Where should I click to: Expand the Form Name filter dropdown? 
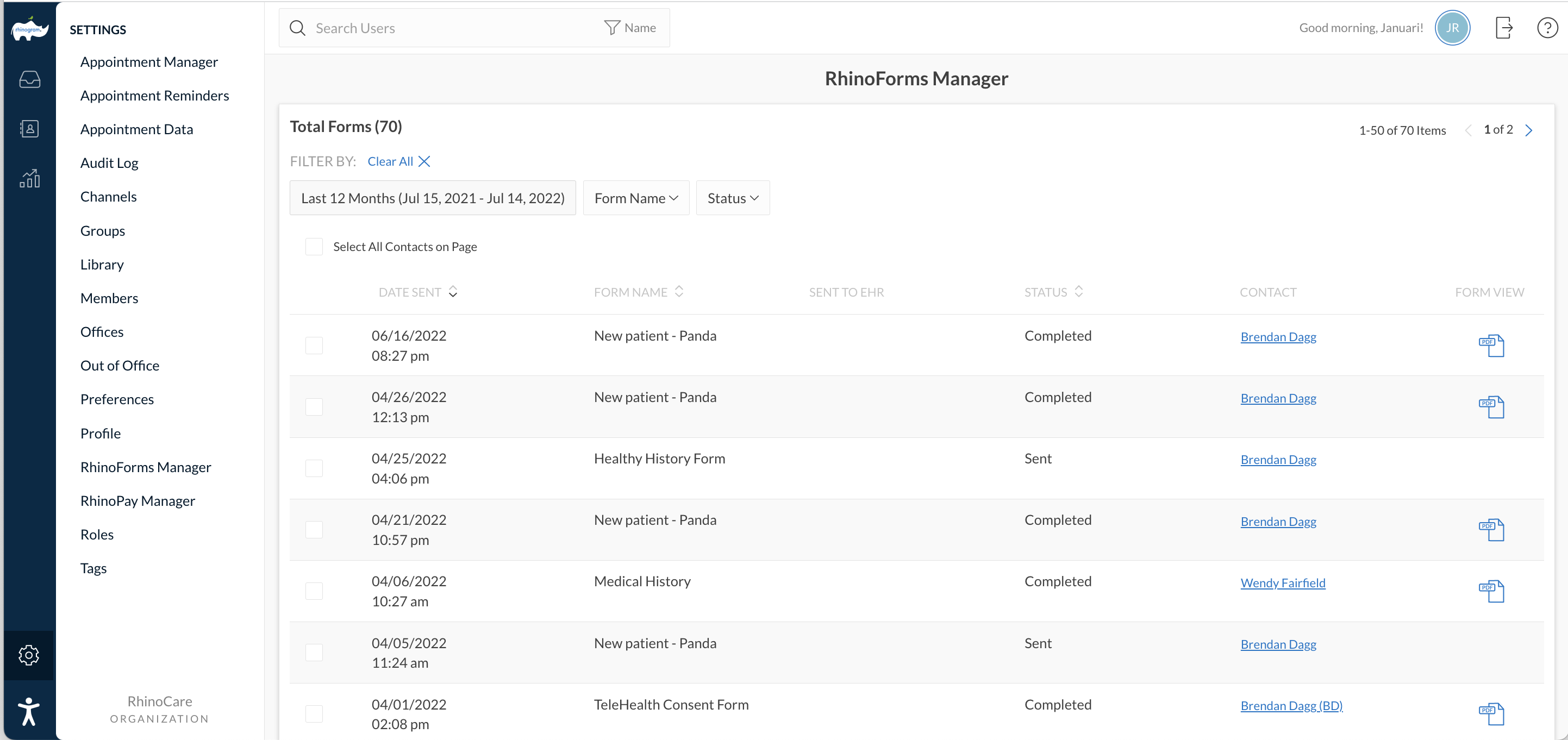click(635, 198)
